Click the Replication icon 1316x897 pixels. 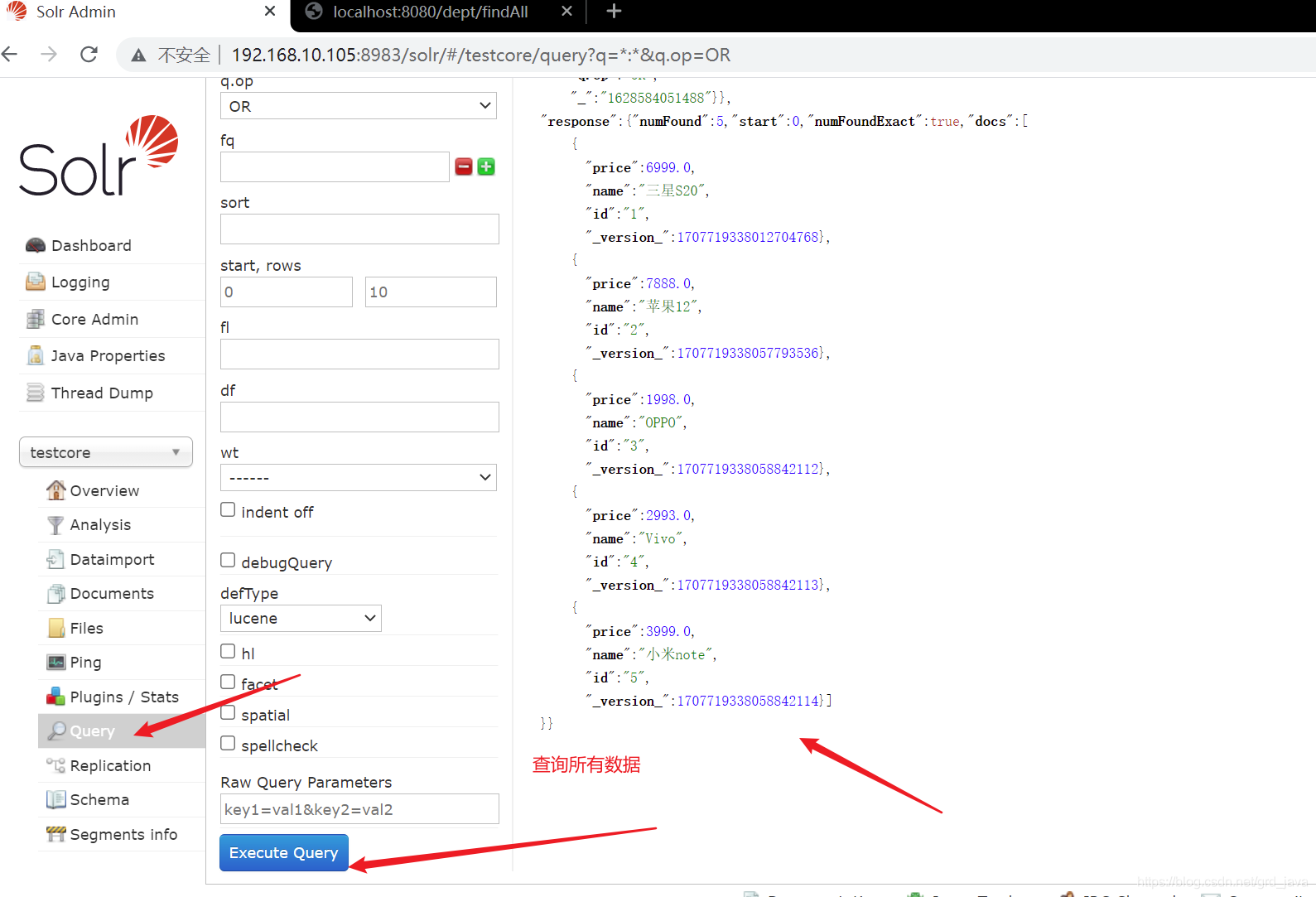click(x=55, y=765)
